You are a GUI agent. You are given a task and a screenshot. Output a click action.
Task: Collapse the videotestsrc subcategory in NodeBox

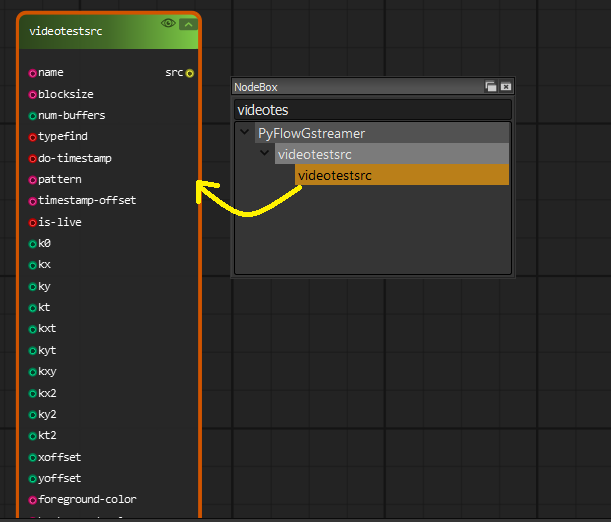265,154
